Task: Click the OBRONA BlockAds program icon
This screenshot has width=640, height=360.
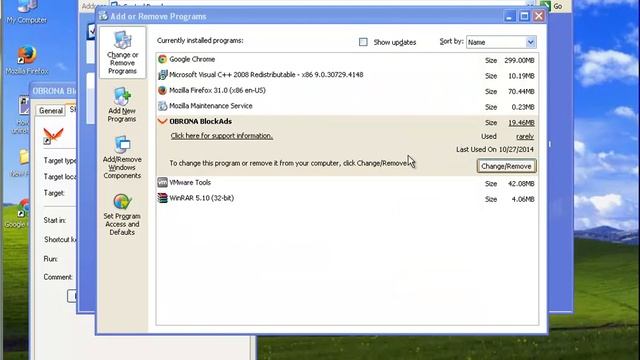Action: 162,121
